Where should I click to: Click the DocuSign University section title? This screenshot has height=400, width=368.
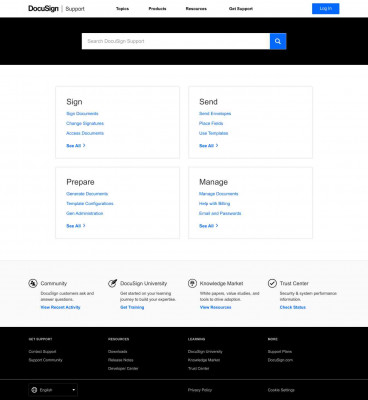click(144, 283)
